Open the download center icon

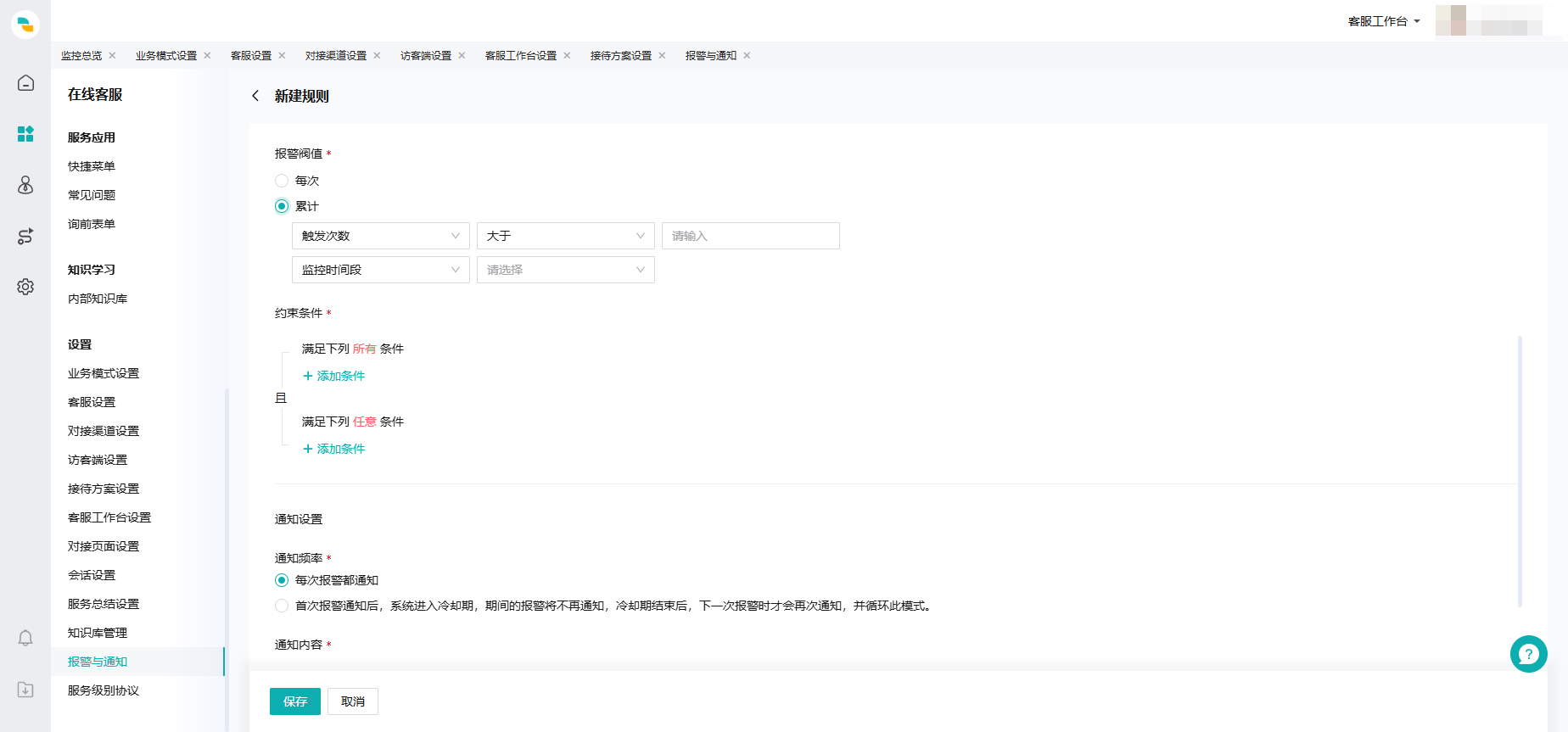click(25, 690)
